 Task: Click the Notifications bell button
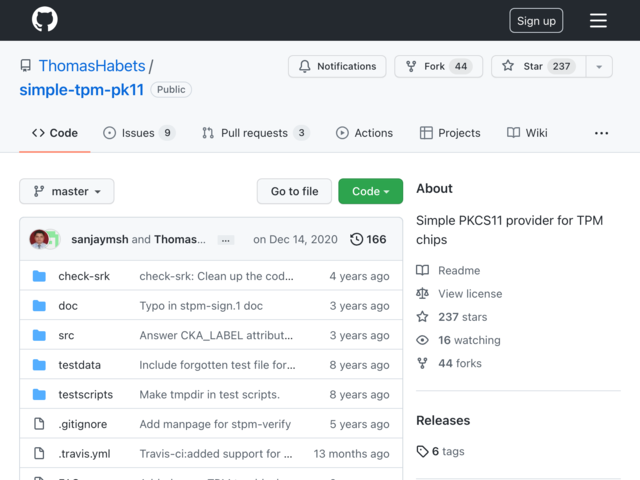coord(337,66)
